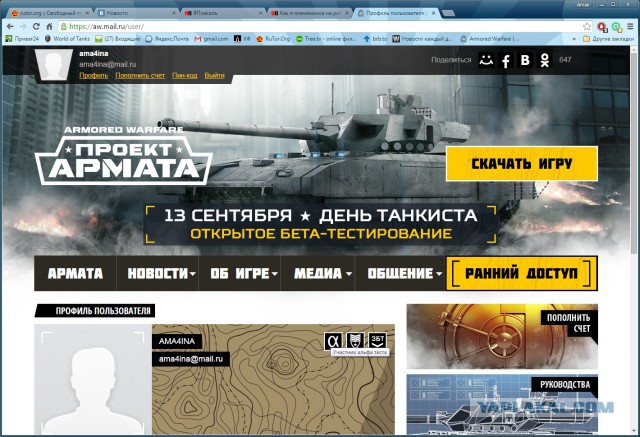Viewport: 640px width, 437px height.
Task: Share via the Odnoklassniki icon
Action: pyautogui.click(x=544, y=60)
